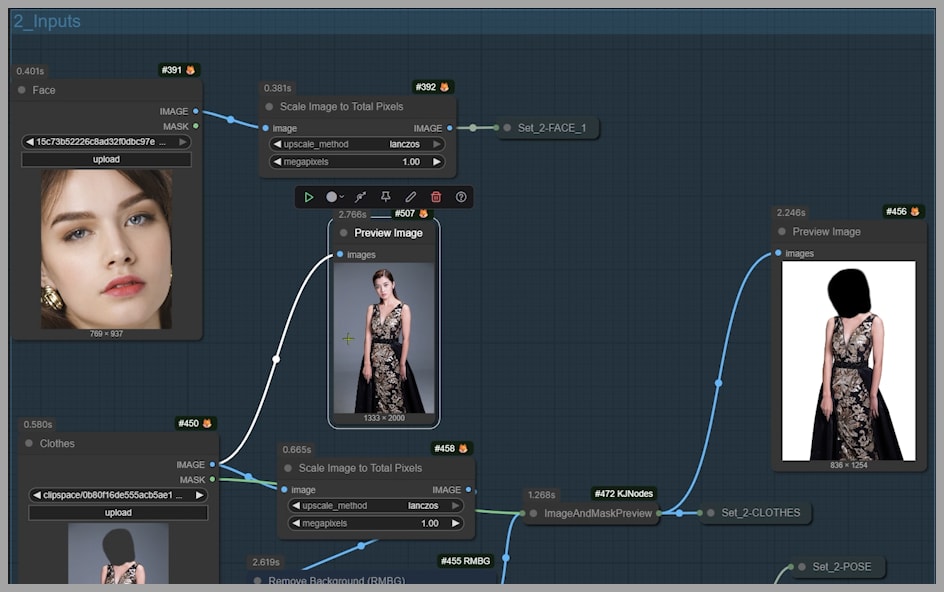
Task: Click the Set_2-FACE_1 node title
Action: click(552, 128)
